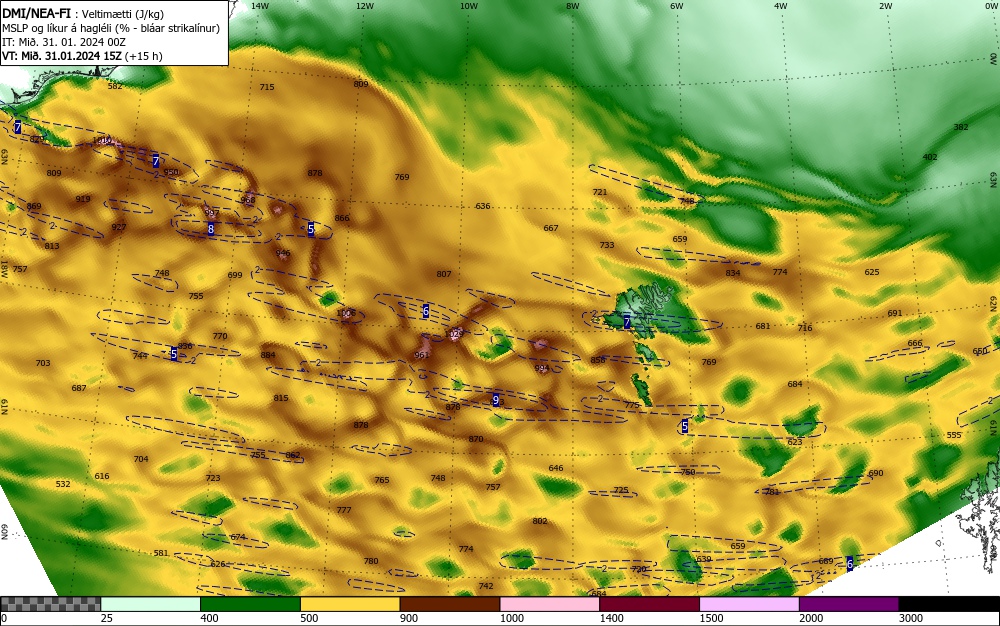
Task: Click the map value 625
Action: (872, 272)
